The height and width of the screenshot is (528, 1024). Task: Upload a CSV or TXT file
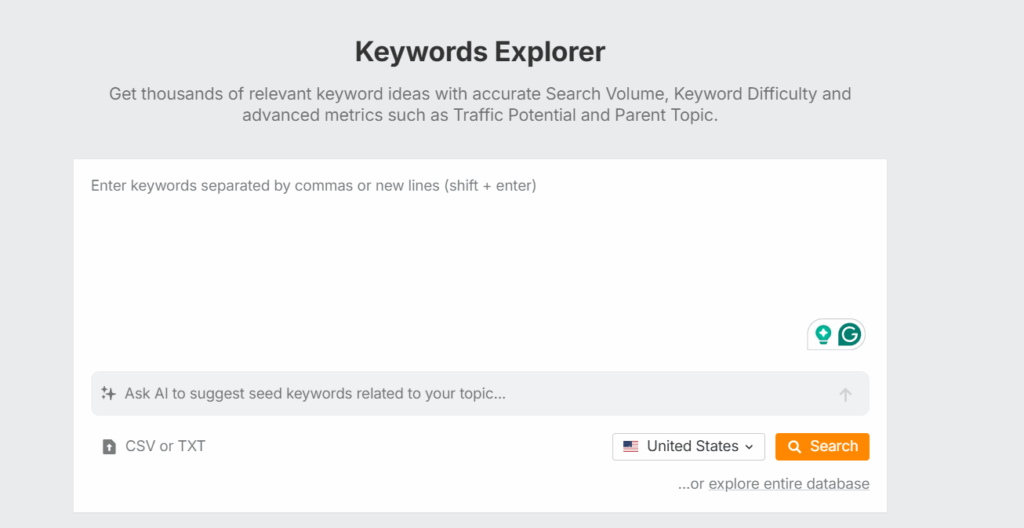(x=154, y=446)
